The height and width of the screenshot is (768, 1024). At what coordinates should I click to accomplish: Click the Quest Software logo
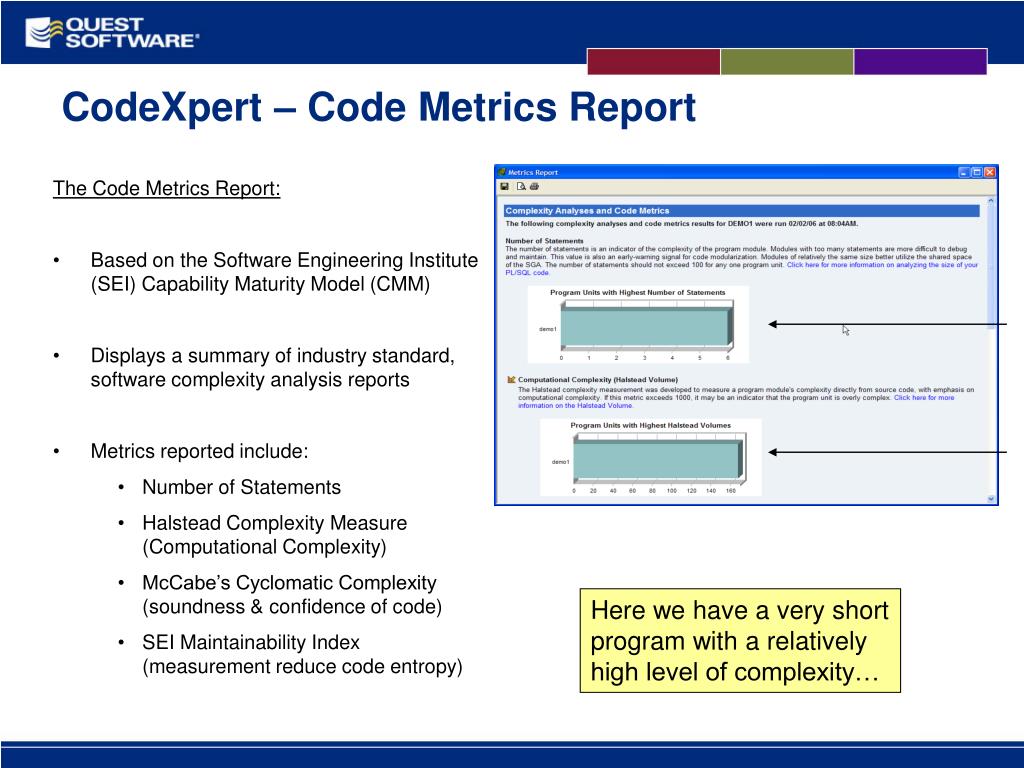[x=112, y=32]
